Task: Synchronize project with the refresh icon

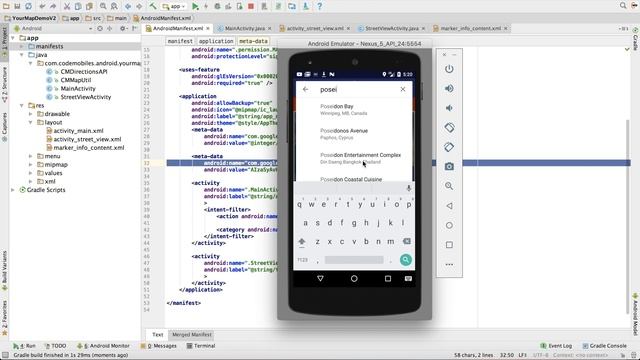Action: (29, 6)
